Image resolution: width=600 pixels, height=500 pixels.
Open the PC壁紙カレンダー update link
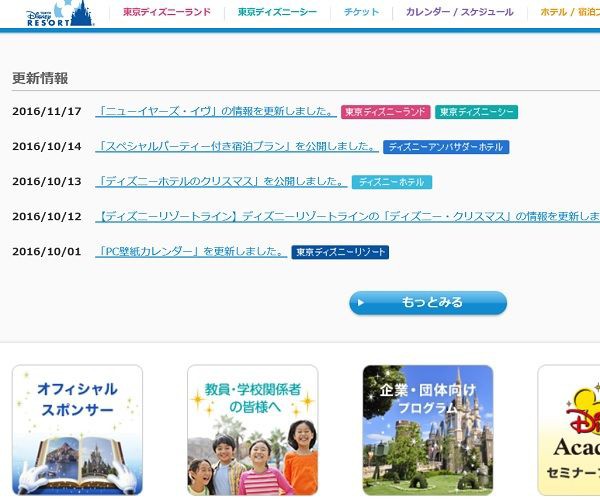pyautogui.click(x=191, y=251)
